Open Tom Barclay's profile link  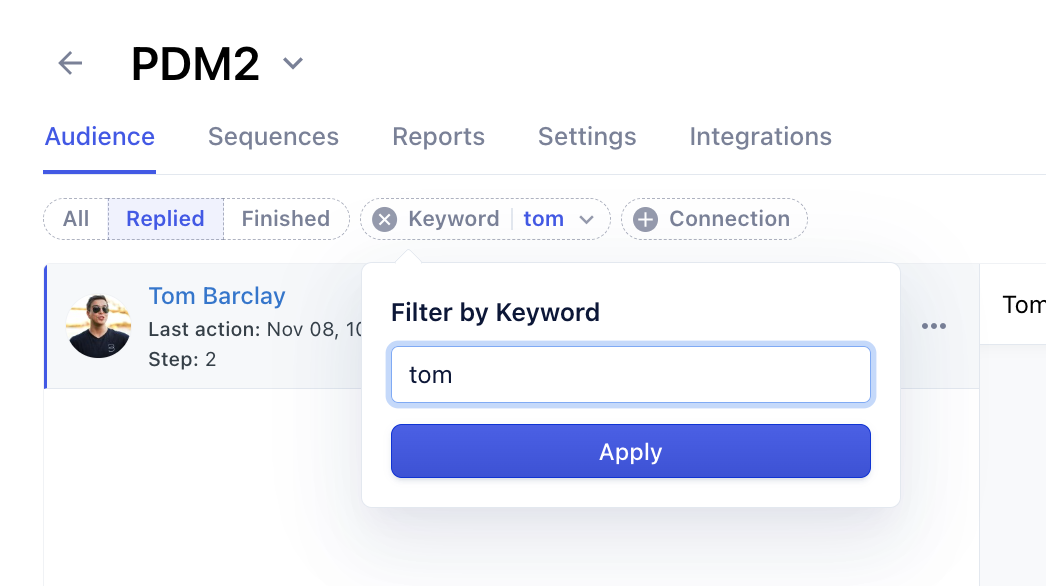[216, 296]
